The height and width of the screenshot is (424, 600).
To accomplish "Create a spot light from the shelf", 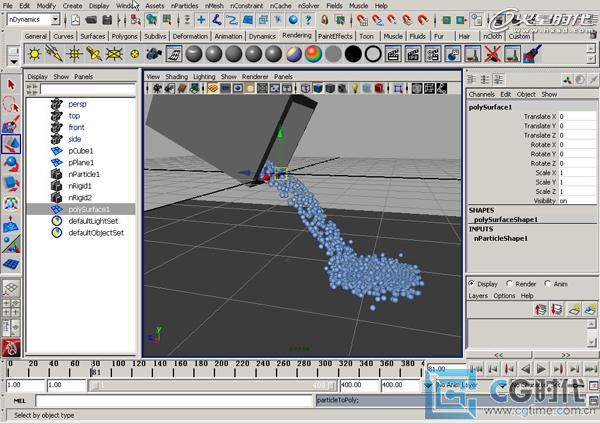I will click(x=94, y=54).
